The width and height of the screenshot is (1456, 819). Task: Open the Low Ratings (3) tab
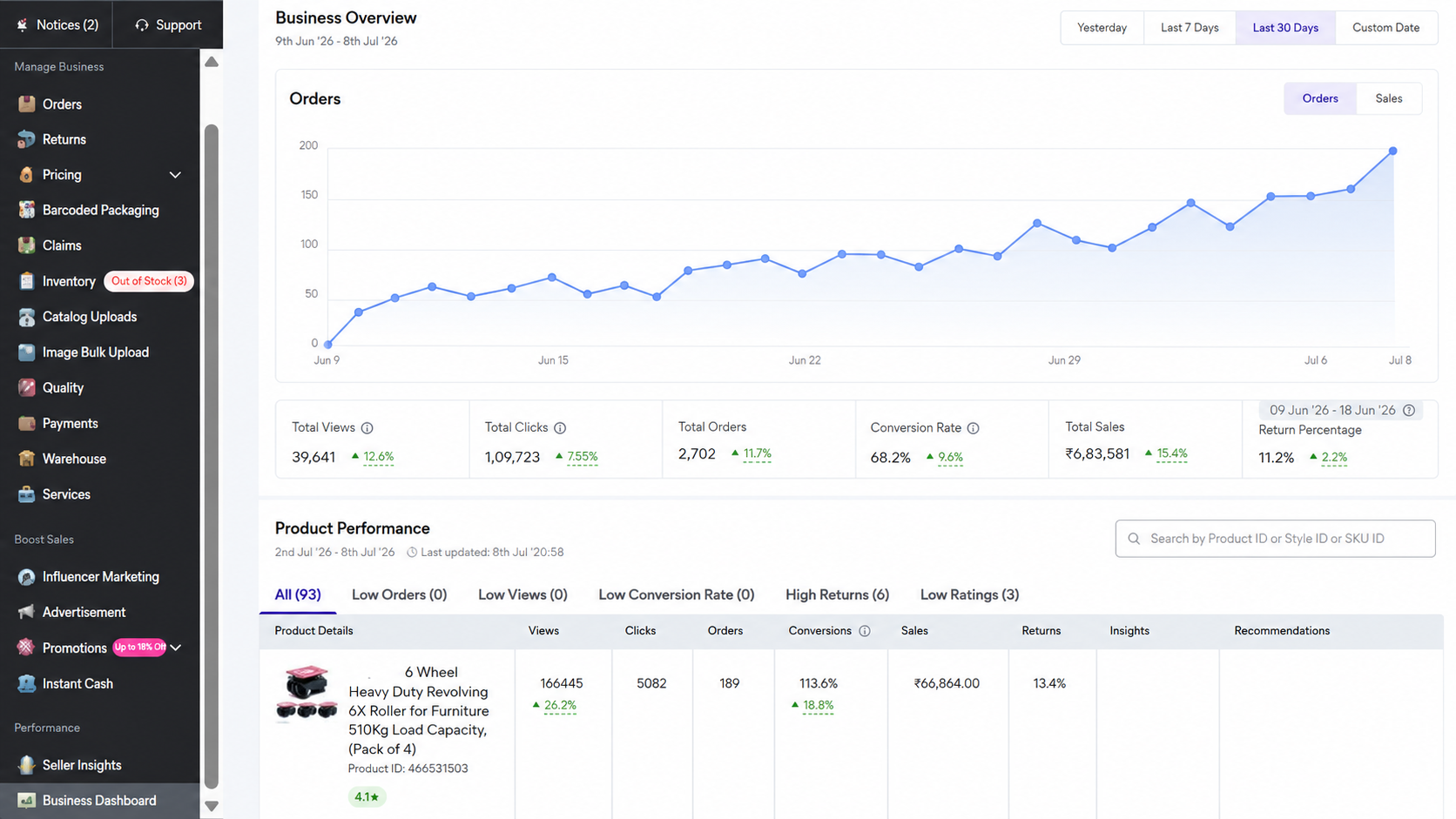coord(969,594)
